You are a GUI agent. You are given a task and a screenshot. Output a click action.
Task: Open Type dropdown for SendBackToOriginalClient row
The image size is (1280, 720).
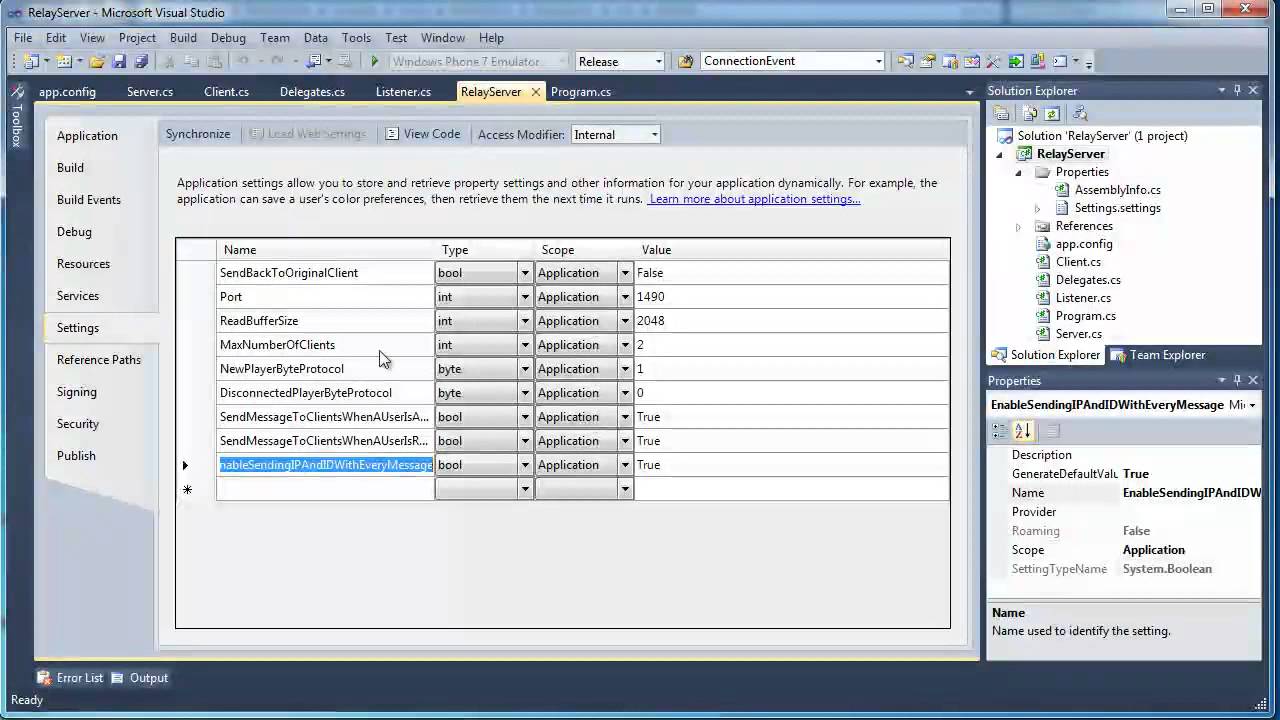coord(524,273)
